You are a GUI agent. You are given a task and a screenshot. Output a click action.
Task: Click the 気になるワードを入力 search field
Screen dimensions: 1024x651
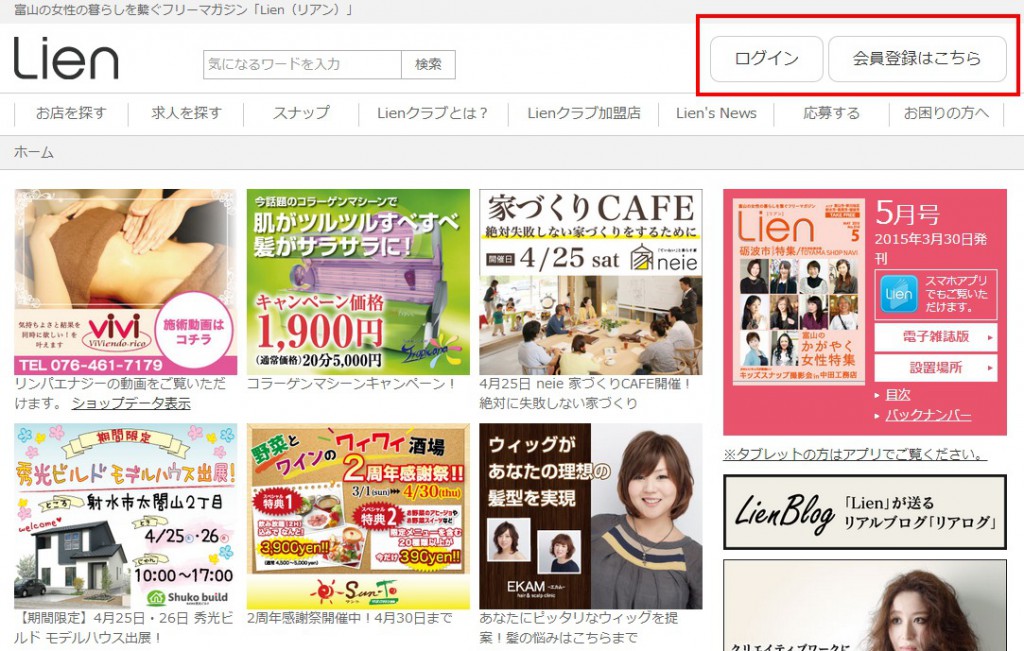click(302, 65)
